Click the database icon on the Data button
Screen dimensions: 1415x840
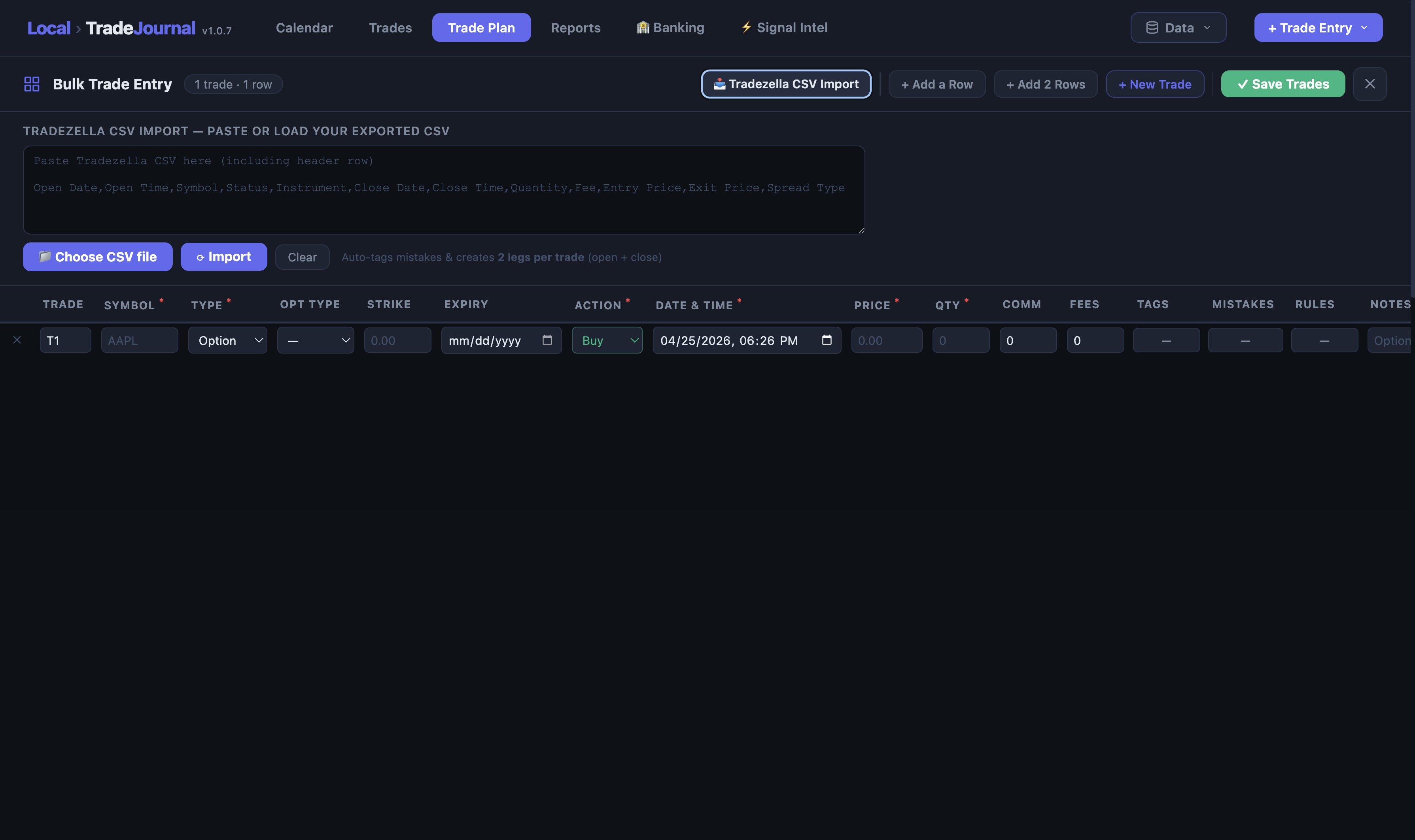point(1152,27)
